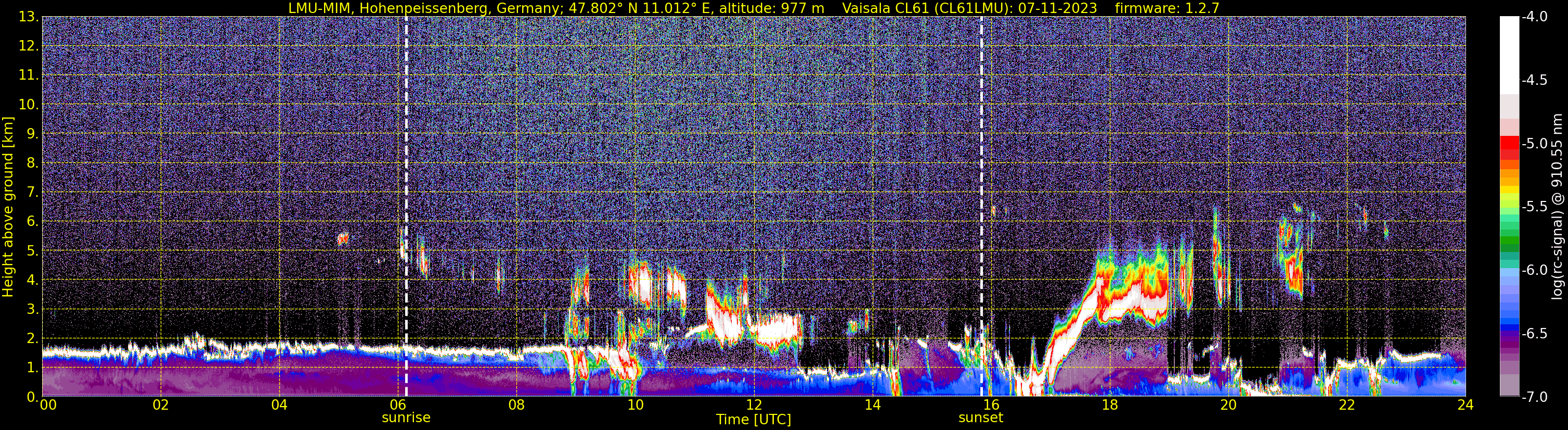Click the height axis tick '7.'
This screenshot has height=430, width=1568.
coord(32,193)
